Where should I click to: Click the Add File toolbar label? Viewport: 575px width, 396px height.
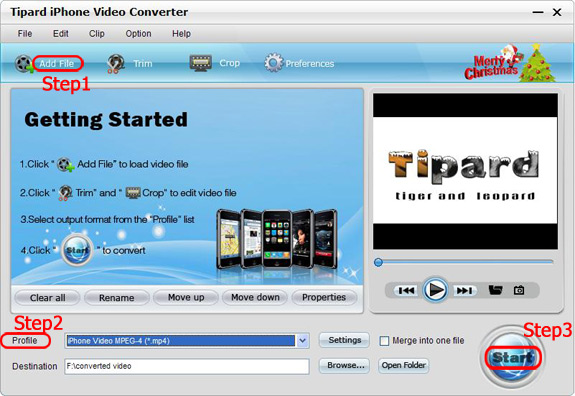[57, 64]
